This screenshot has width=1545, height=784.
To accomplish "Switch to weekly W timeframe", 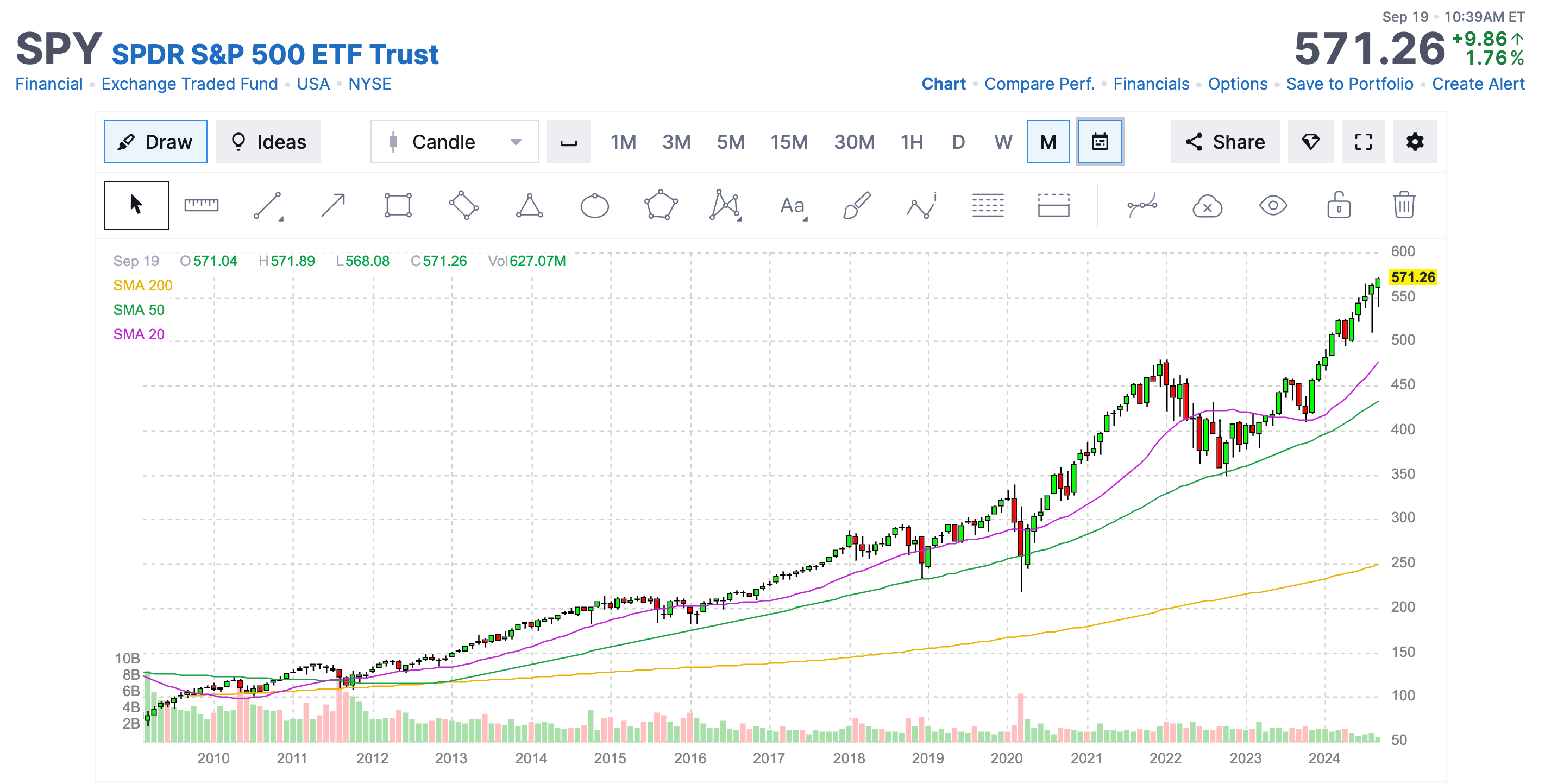I will coord(1003,142).
